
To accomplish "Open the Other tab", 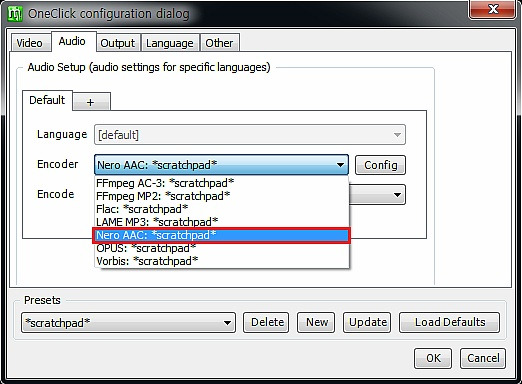I will [219, 43].
